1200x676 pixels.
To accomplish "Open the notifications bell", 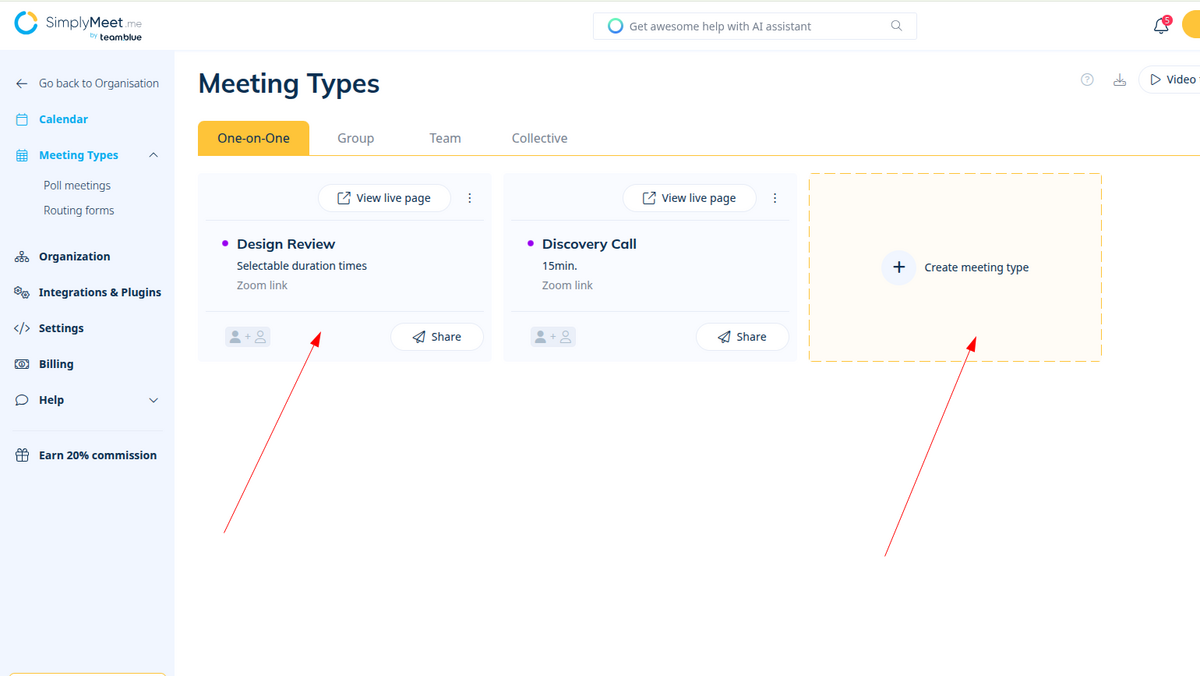I will tap(1161, 26).
